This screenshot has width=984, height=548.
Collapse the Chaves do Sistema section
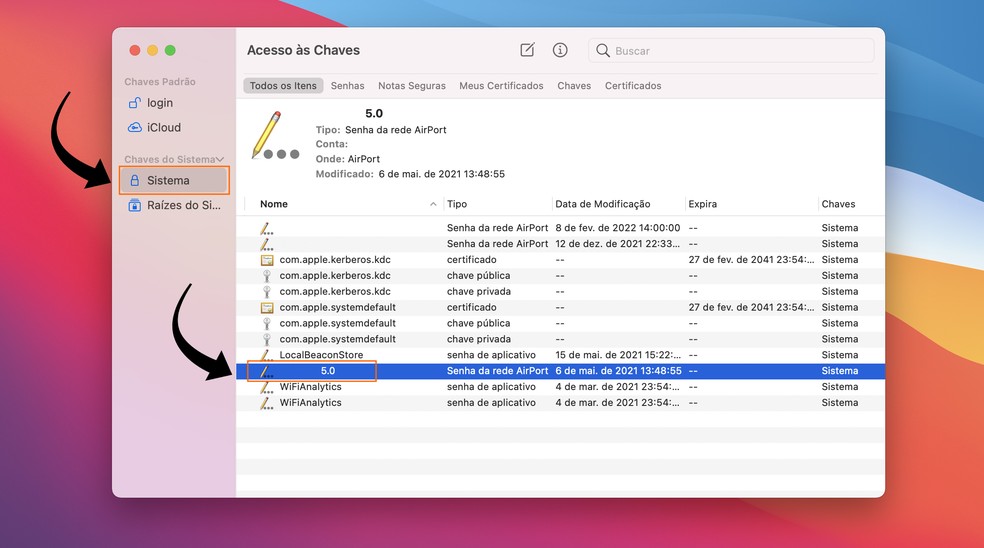(220, 160)
